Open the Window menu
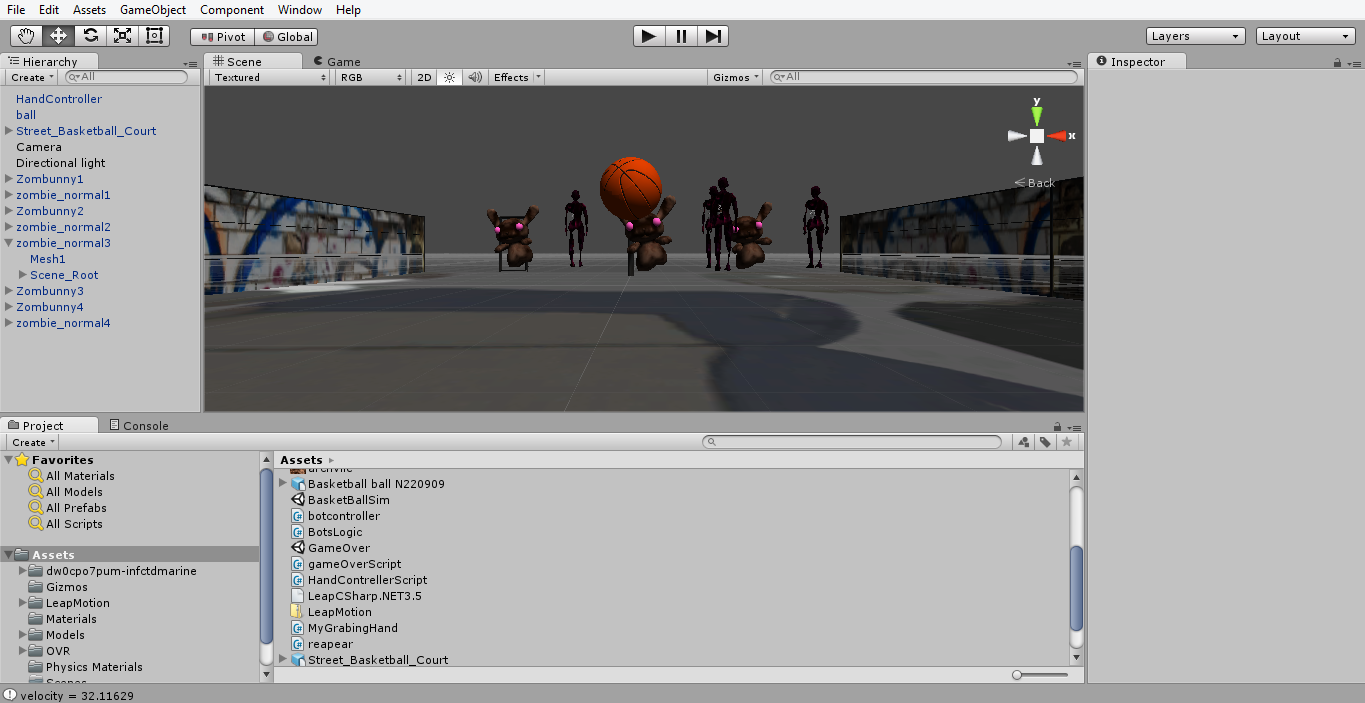This screenshot has height=703, width=1365. tap(300, 10)
